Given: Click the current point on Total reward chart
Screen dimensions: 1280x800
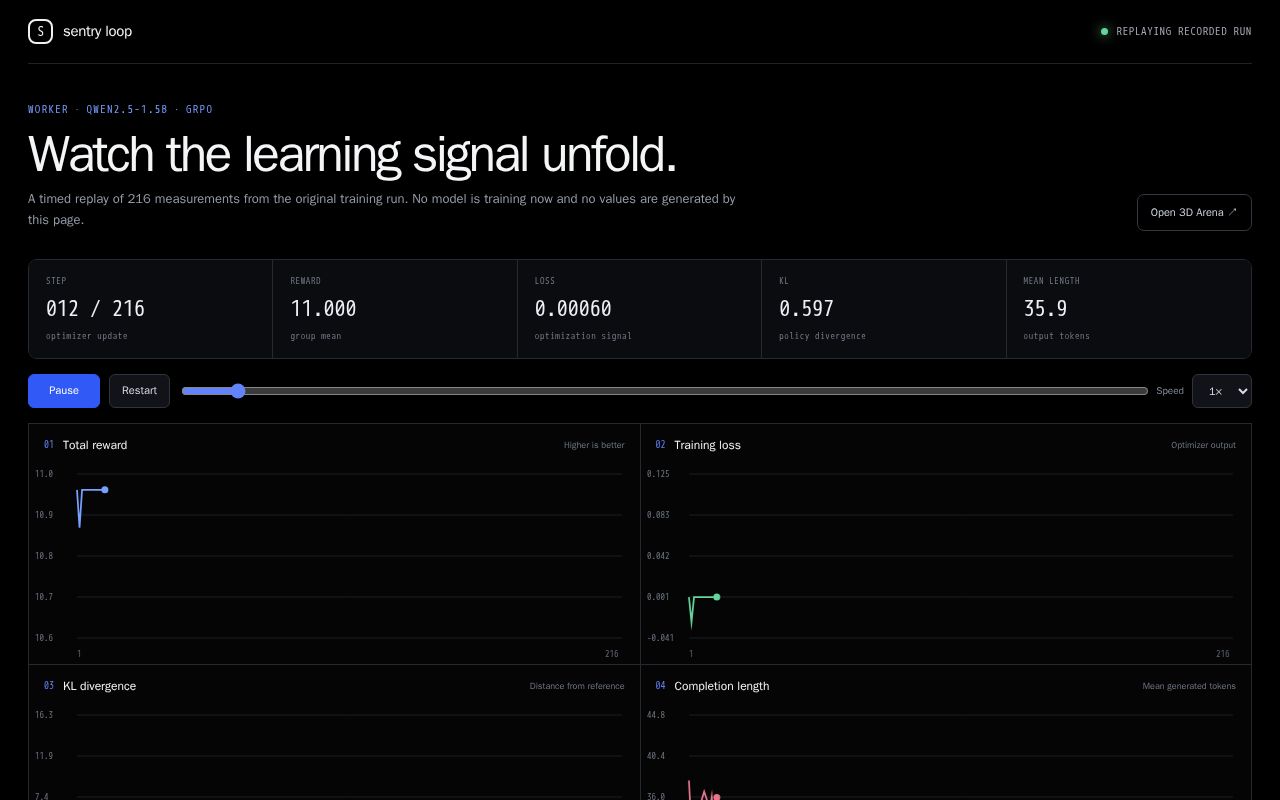Looking at the screenshot, I should (x=105, y=490).
